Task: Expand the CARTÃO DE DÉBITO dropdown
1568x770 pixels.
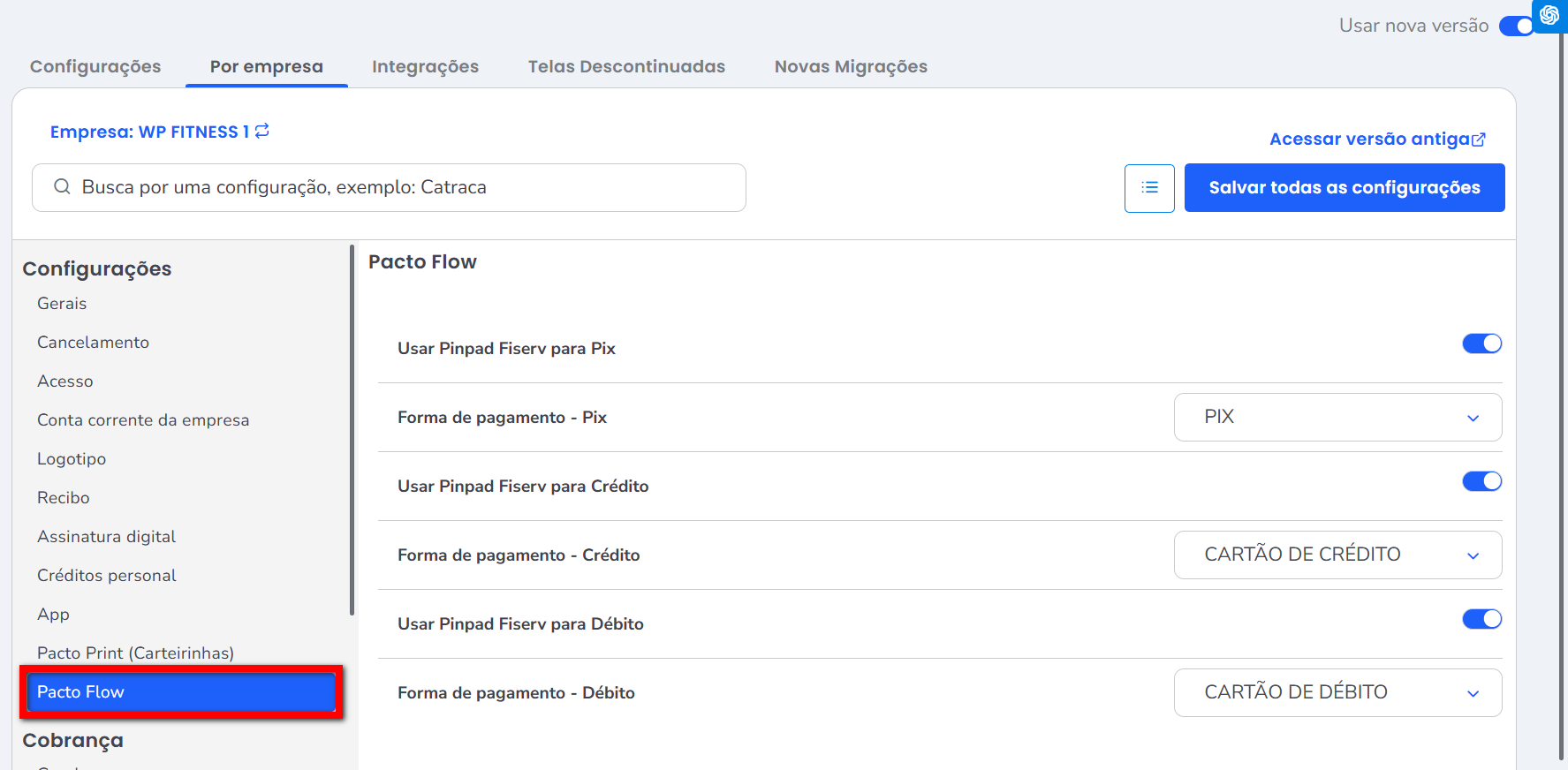Action: tap(1337, 693)
